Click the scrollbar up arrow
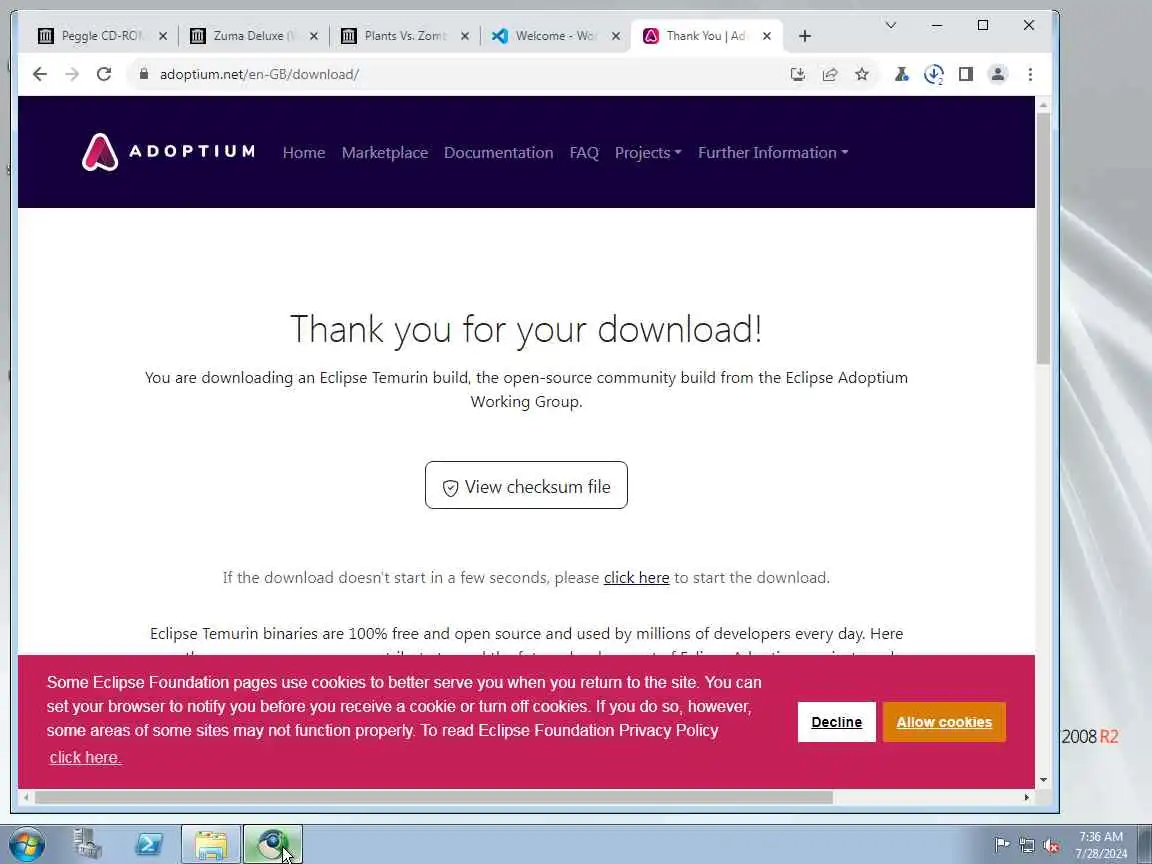 pyautogui.click(x=1043, y=106)
